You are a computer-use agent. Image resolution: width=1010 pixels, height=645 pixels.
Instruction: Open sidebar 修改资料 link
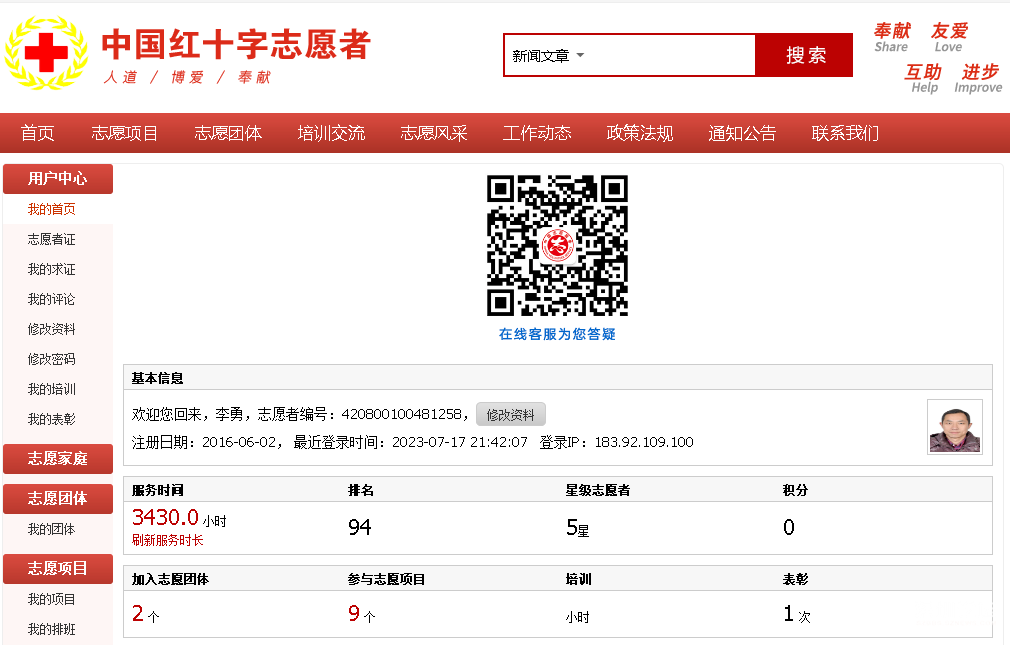tap(52, 329)
